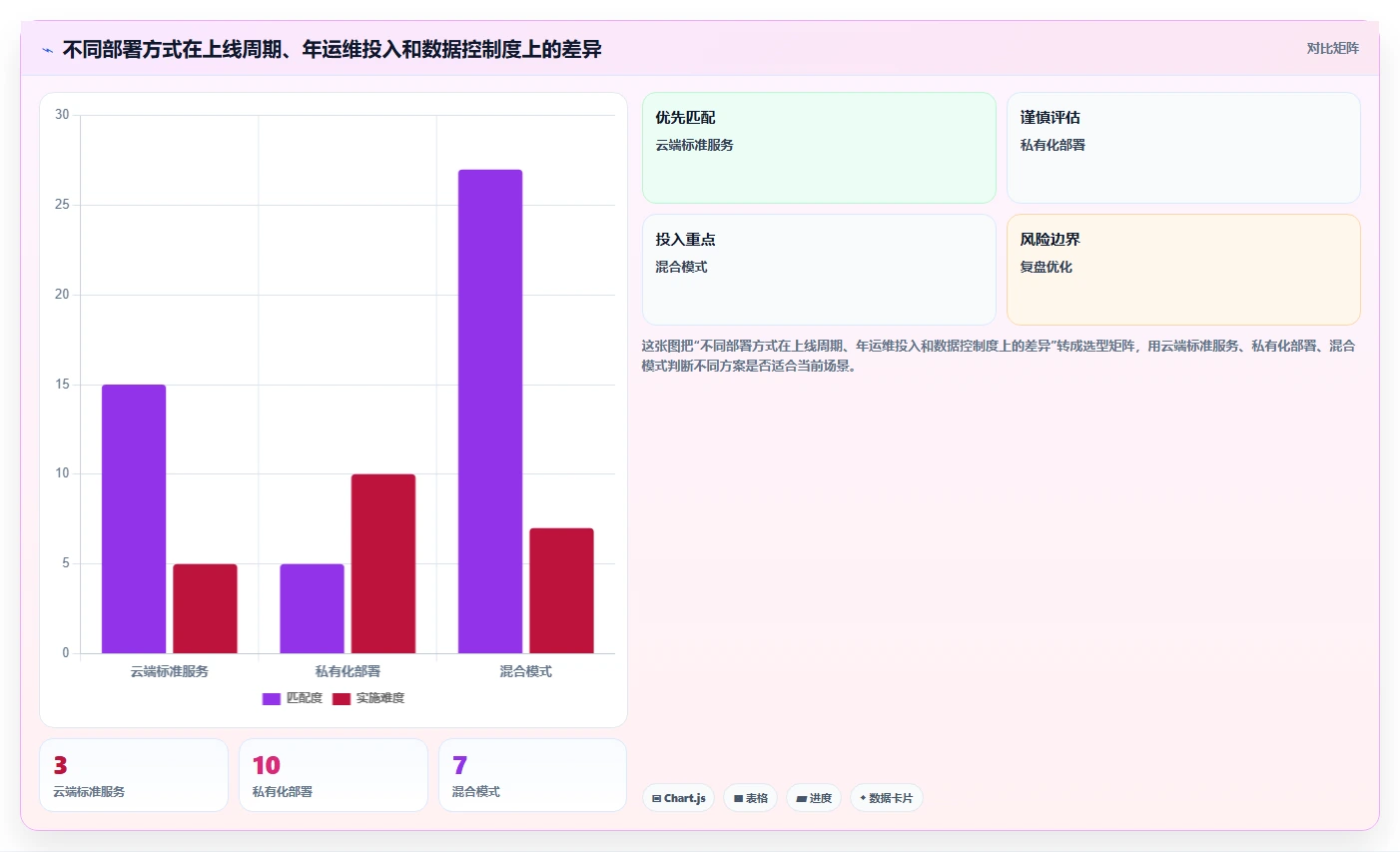Screen dimensions: 1400x852
Task: Select the purple 匹配度 bar for 混合模式
Action: (x=490, y=412)
